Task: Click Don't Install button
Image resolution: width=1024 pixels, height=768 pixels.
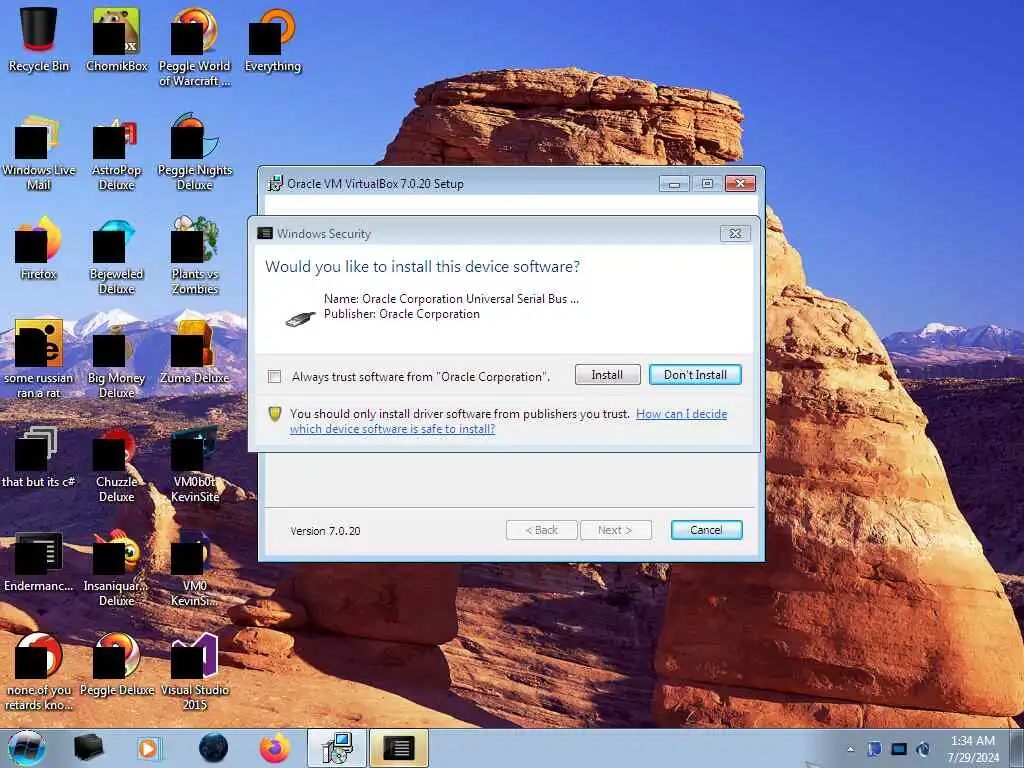Action: (696, 375)
